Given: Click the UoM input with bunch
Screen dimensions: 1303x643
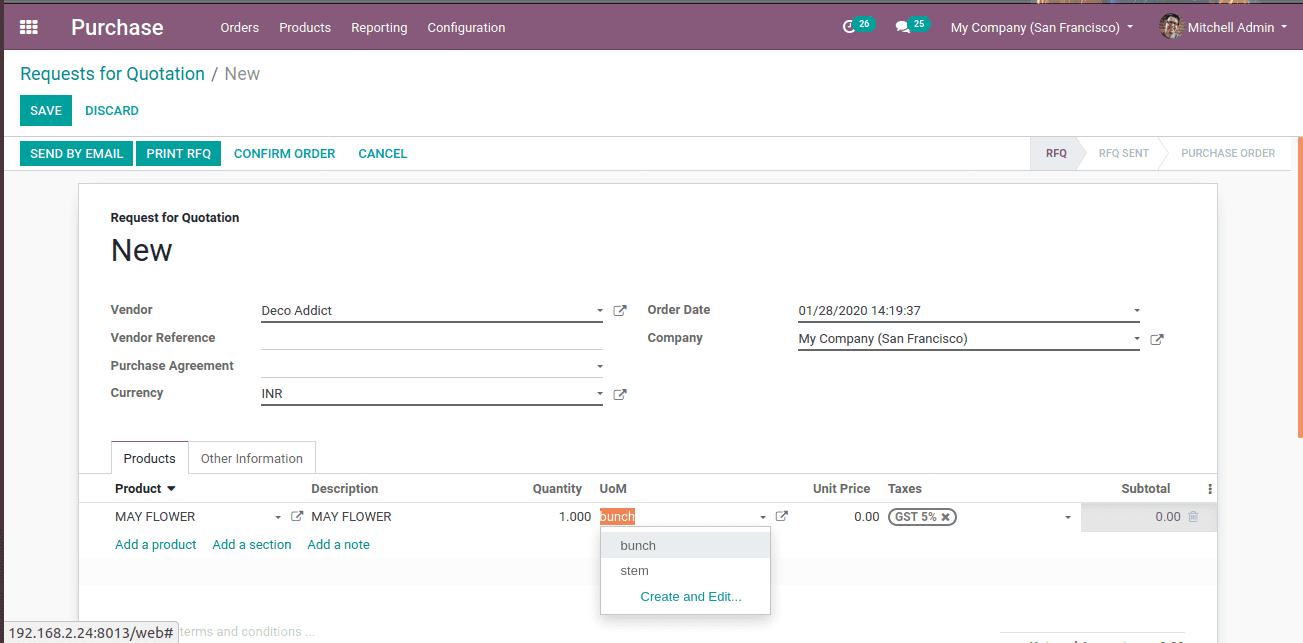Looking at the screenshot, I should pyautogui.click(x=677, y=517).
